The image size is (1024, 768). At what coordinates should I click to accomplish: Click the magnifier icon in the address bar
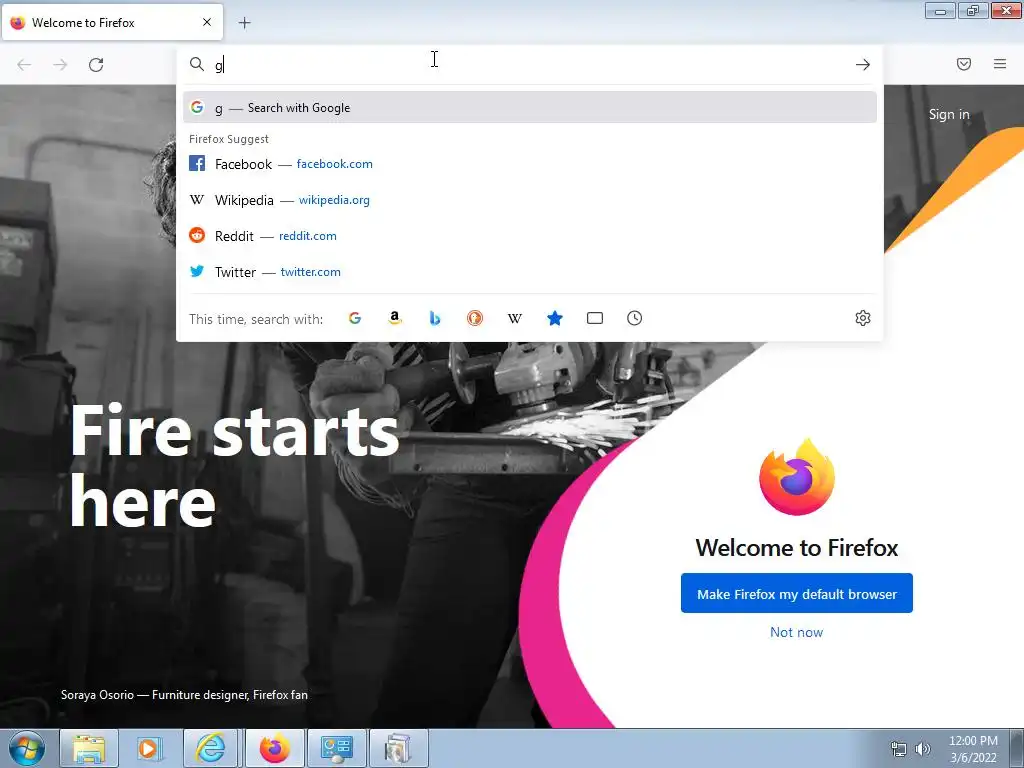pyautogui.click(x=197, y=64)
